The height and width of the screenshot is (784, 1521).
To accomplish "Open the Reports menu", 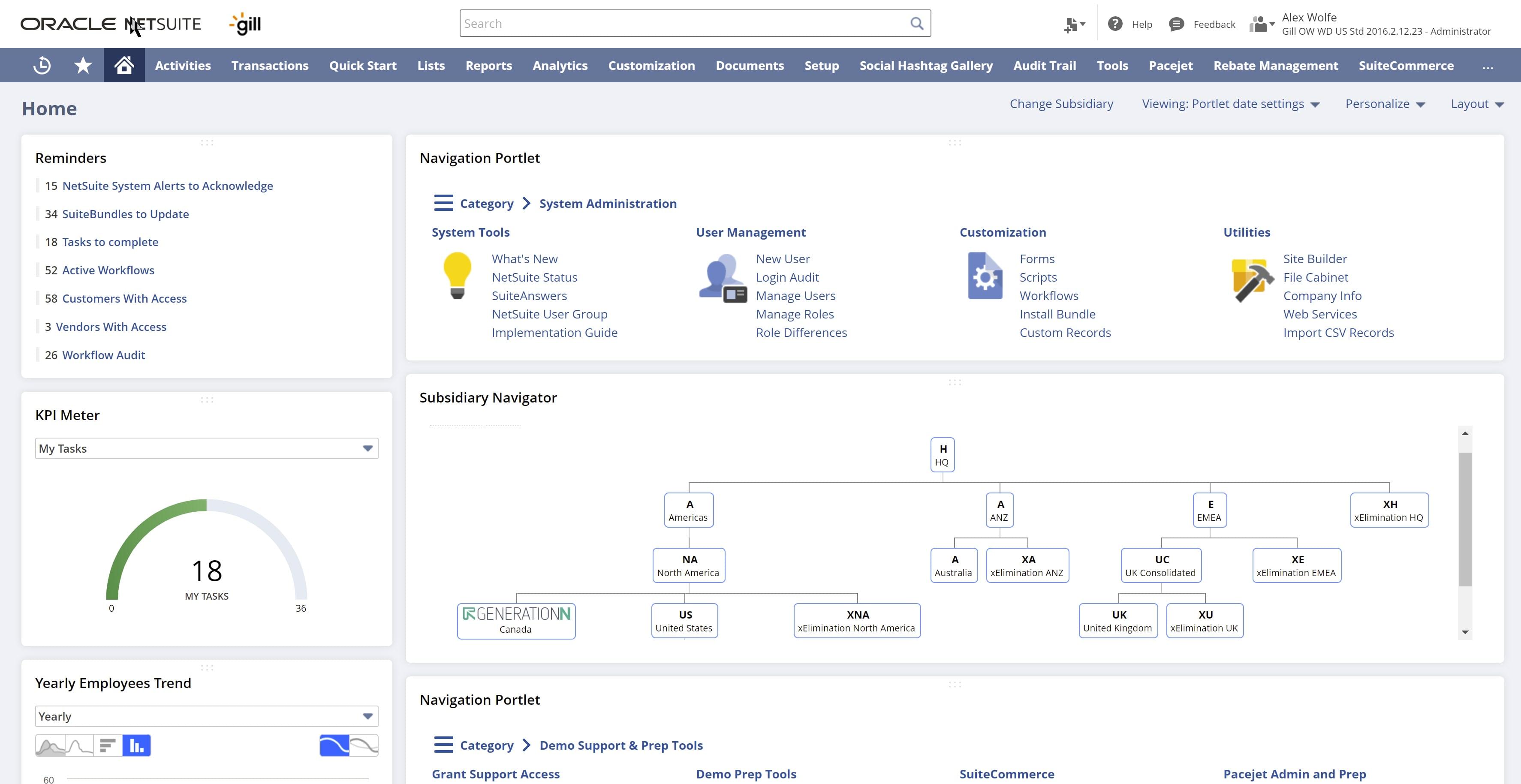I will [x=488, y=66].
